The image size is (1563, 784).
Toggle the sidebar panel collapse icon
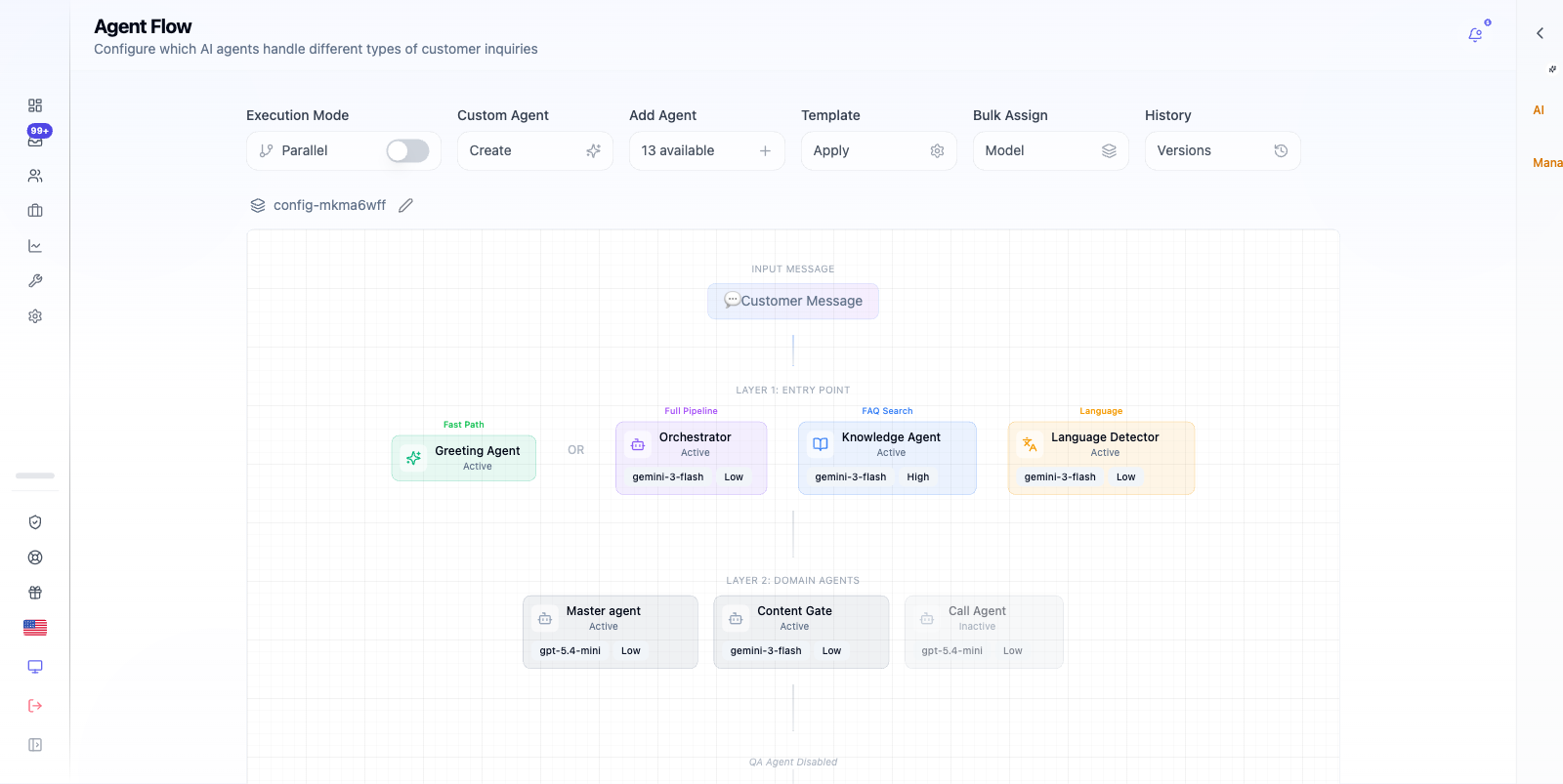click(x=35, y=745)
